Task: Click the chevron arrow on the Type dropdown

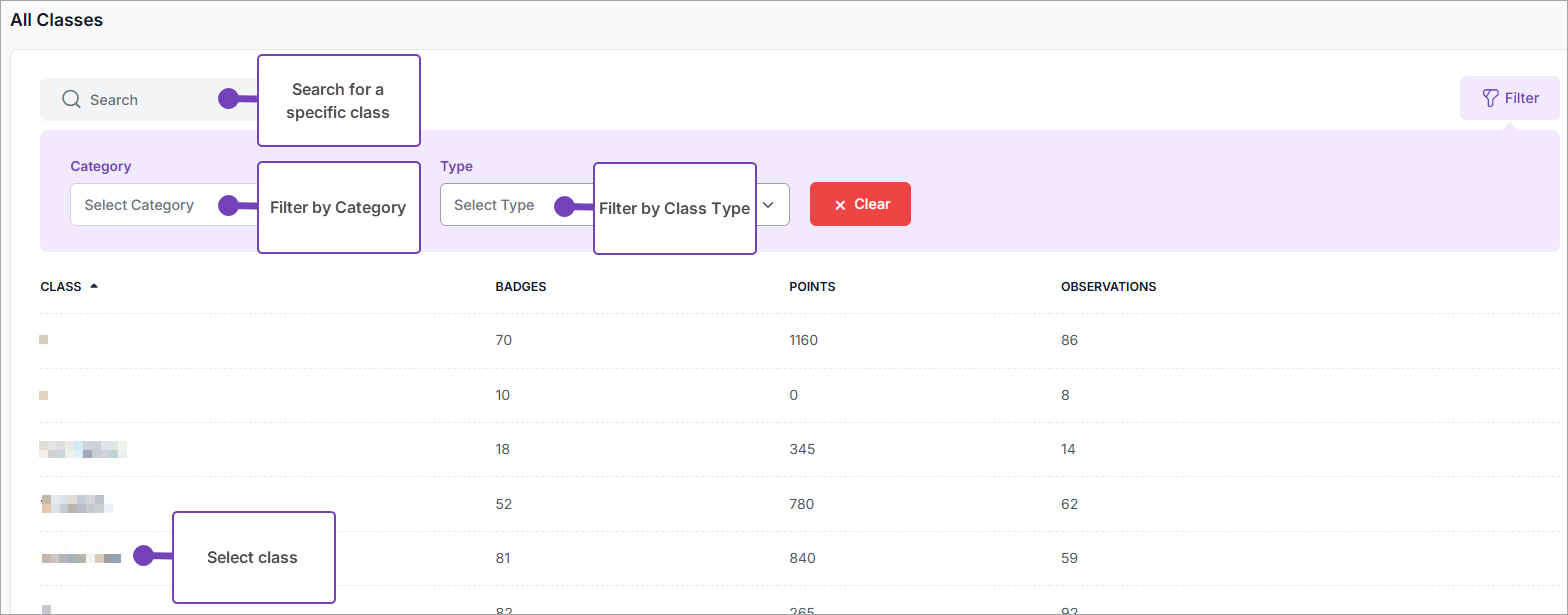Action: coord(768,204)
